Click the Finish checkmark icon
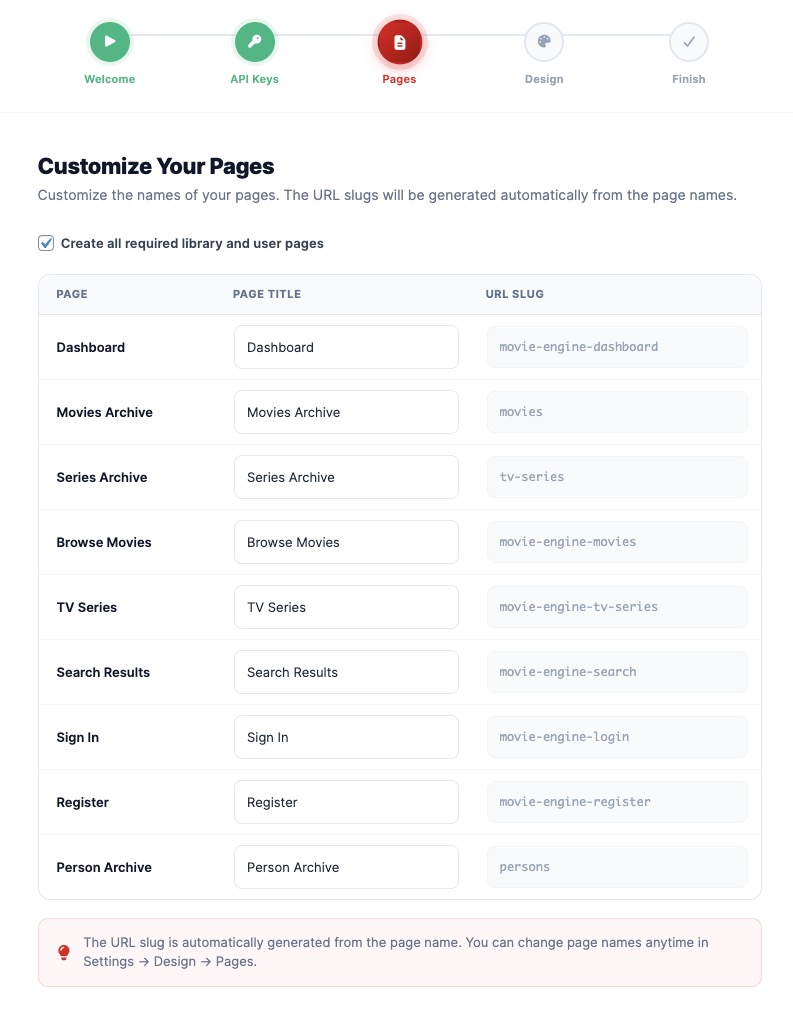The height and width of the screenshot is (1022, 793). point(689,42)
